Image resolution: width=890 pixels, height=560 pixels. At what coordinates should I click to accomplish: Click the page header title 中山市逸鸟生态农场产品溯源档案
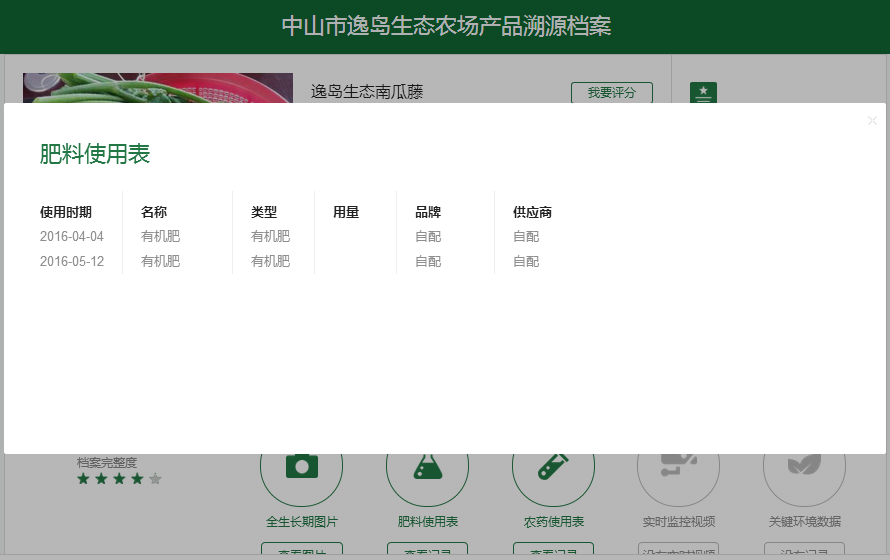pyautogui.click(x=445, y=26)
